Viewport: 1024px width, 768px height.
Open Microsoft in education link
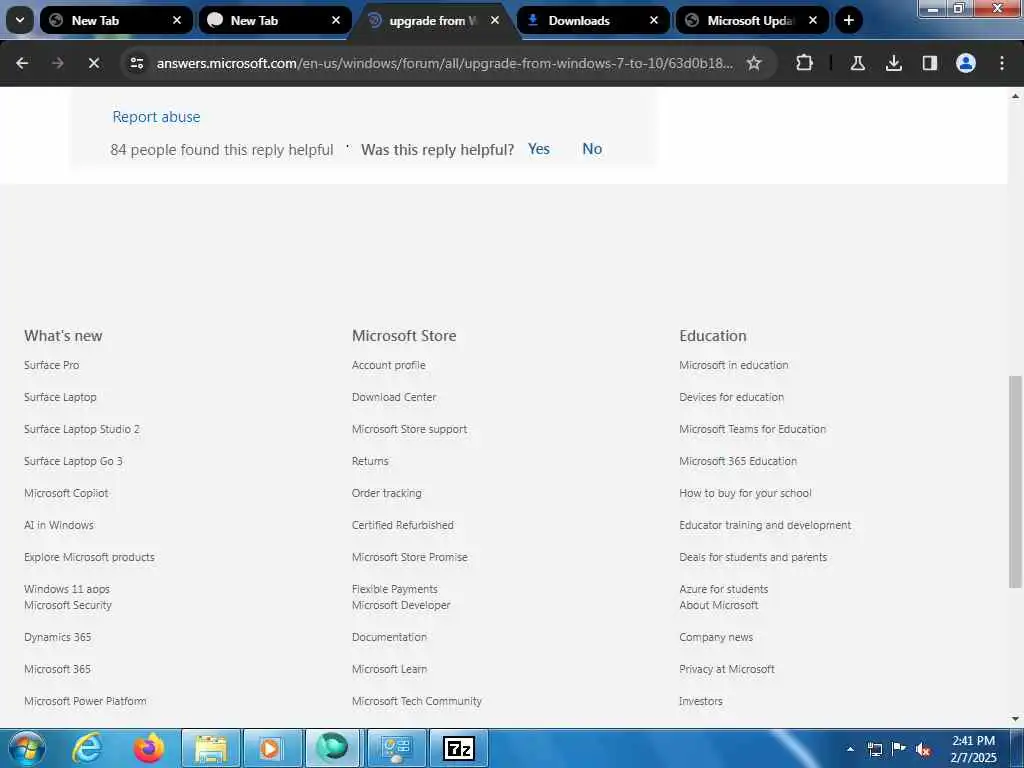(x=733, y=365)
